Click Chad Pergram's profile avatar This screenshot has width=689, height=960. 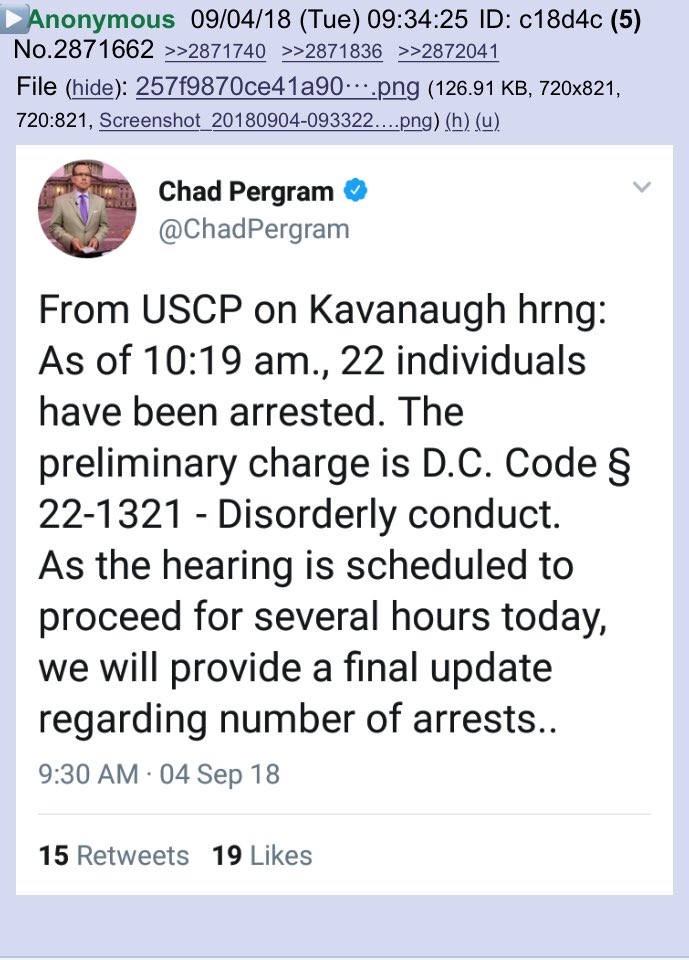click(x=87, y=209)
